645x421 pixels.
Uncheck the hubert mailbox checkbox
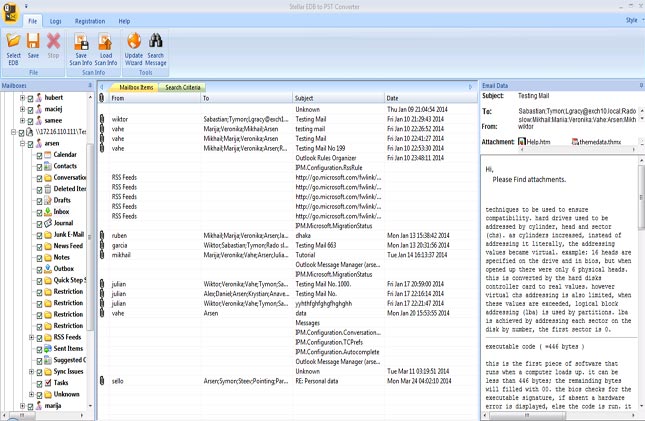tap(30, 98)
